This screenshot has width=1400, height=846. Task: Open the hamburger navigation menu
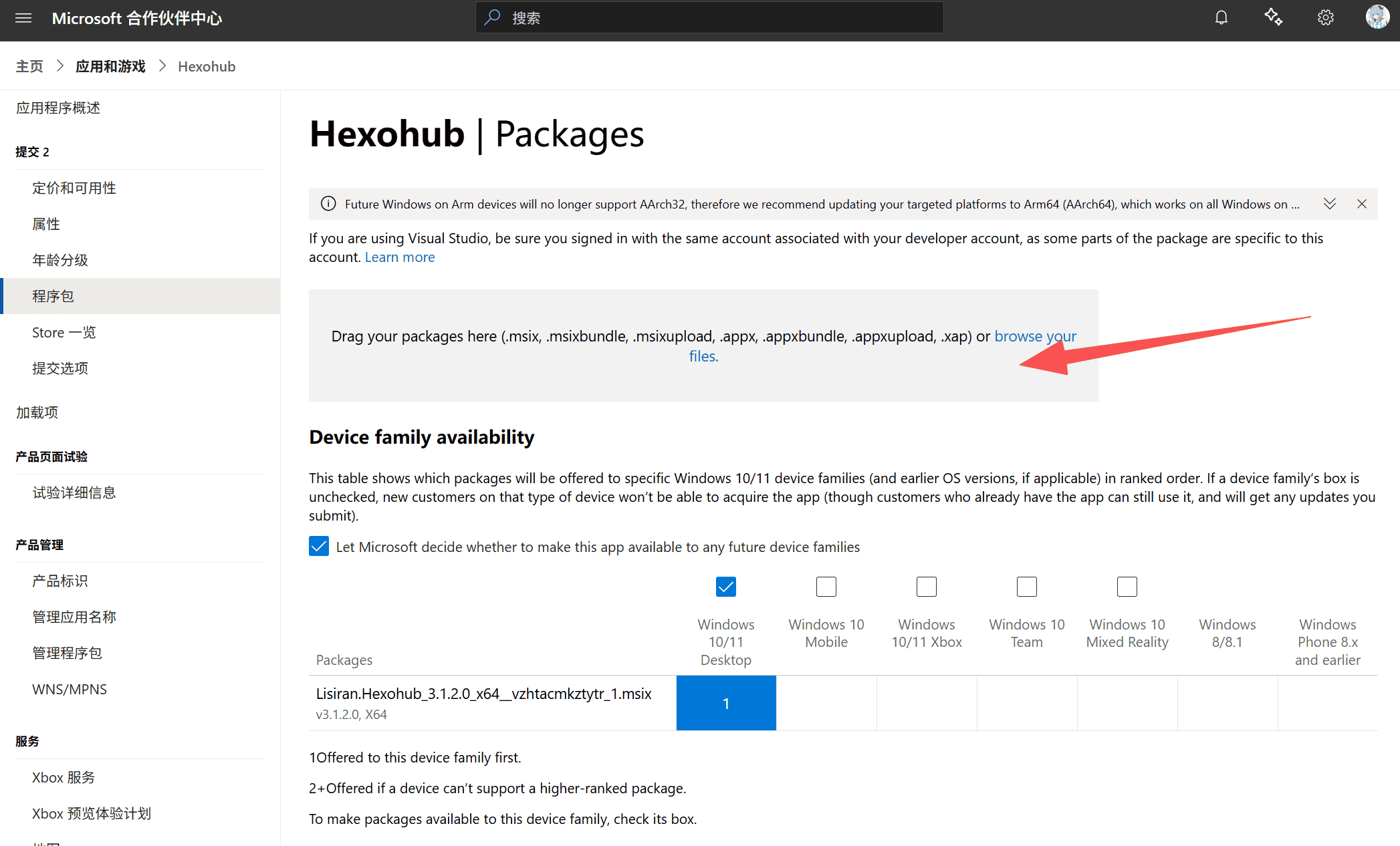tap(23, 18)
